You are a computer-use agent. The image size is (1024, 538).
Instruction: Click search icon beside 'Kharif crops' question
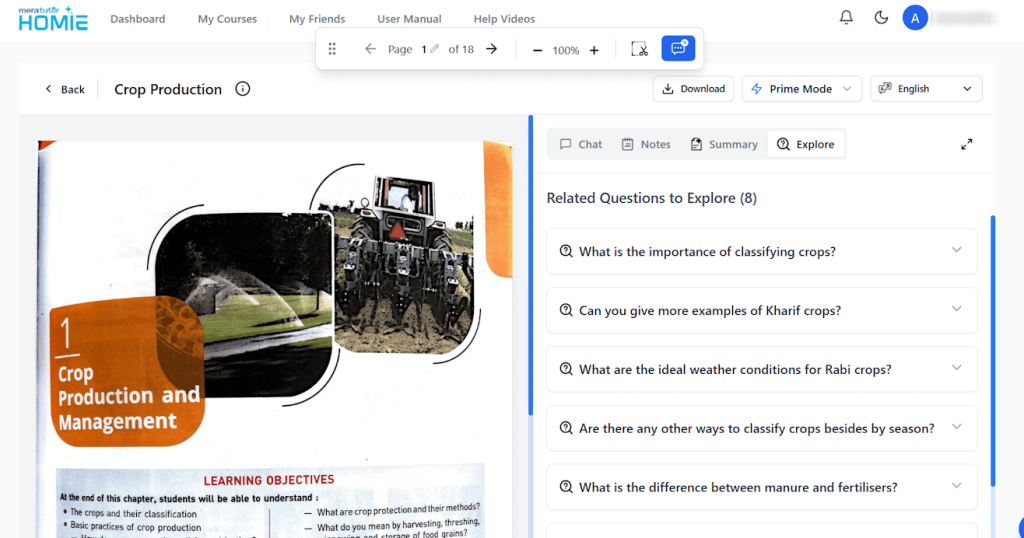click(566, 310)
